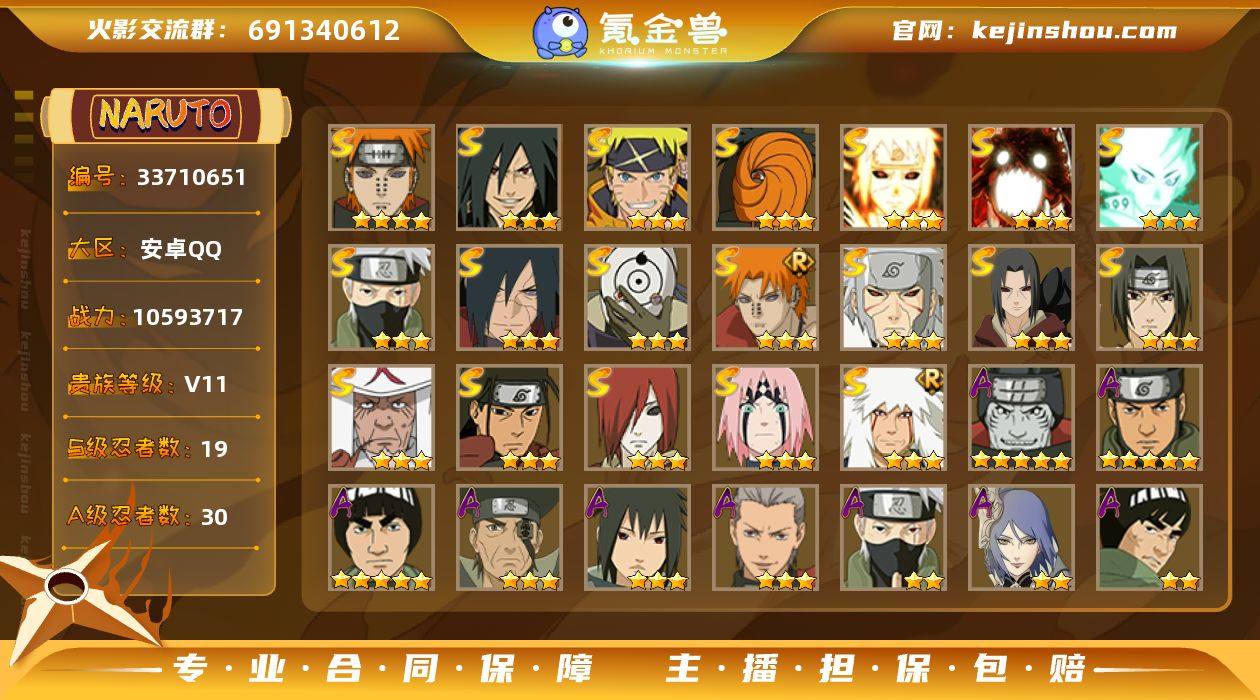1260x700 pixels.
Task: Pick the white-hat Hokage Hiruzen portrait
Action: coord(381,418)
